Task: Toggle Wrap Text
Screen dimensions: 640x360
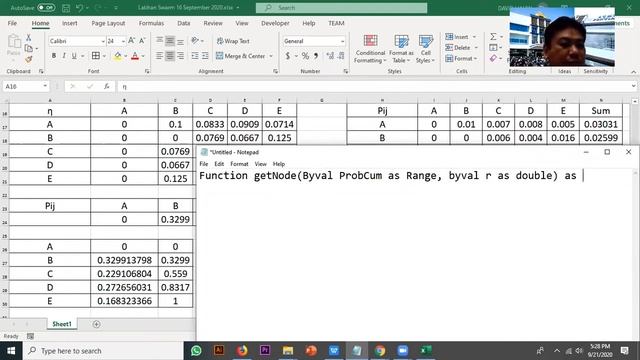Action: click(233, 41)
